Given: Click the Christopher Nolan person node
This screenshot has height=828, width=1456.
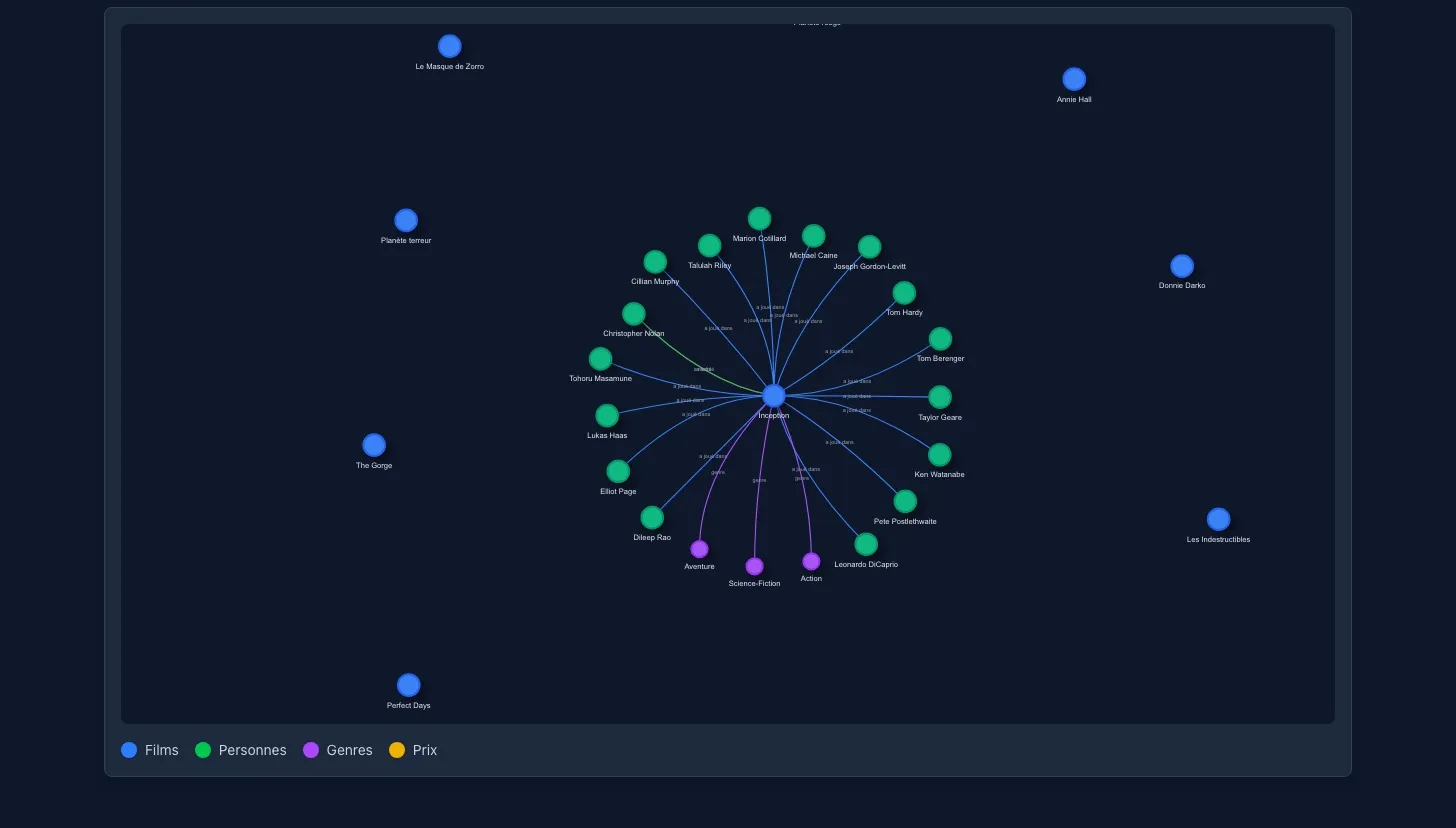Looking at the screenshot, I should [634, 314].
